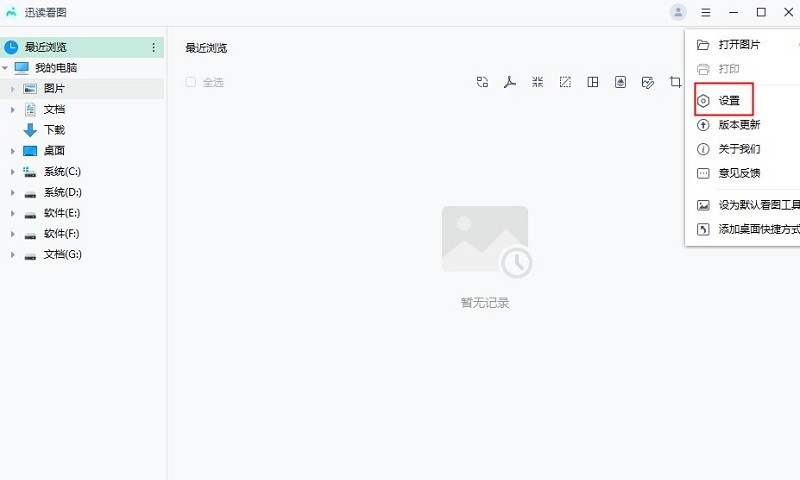This screenshot has height=480, width=800.
Task: Choose 打开图片 from the menu
Action: (742, 45)
